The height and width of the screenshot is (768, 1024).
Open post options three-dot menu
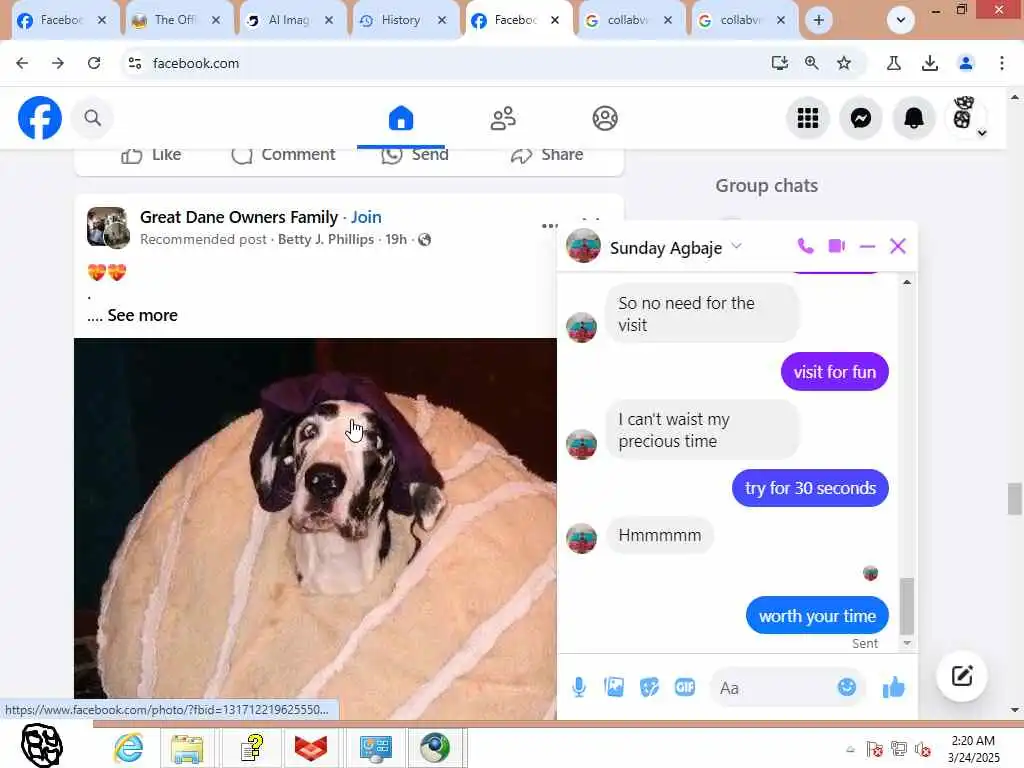pyautogui.click(x=549, y=226)
